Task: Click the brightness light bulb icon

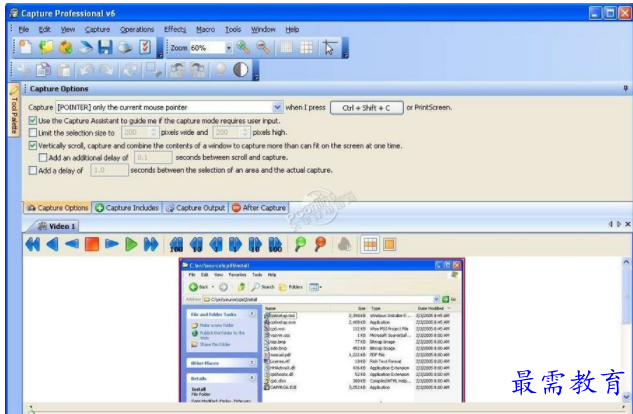Action: point(220,70)
